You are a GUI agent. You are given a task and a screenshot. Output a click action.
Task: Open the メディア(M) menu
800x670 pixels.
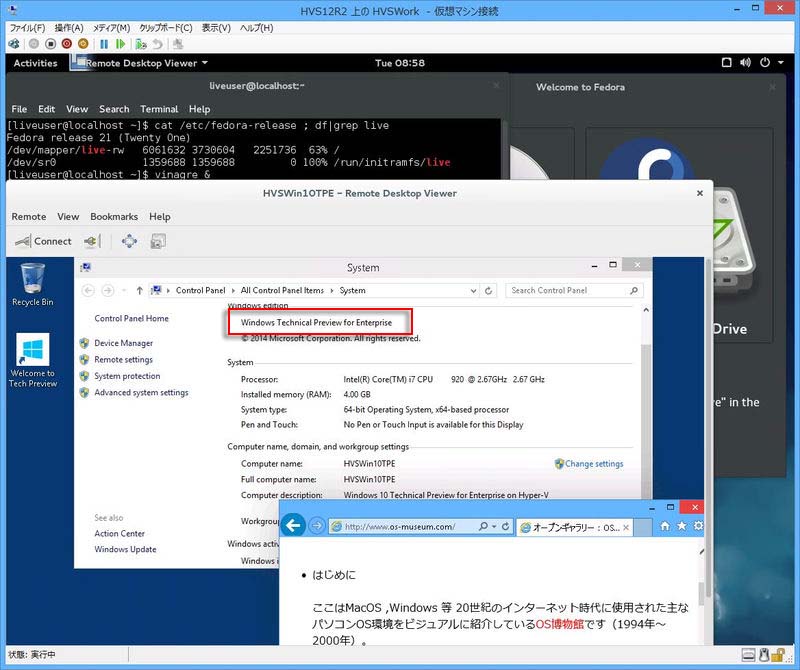coord(111,28)
